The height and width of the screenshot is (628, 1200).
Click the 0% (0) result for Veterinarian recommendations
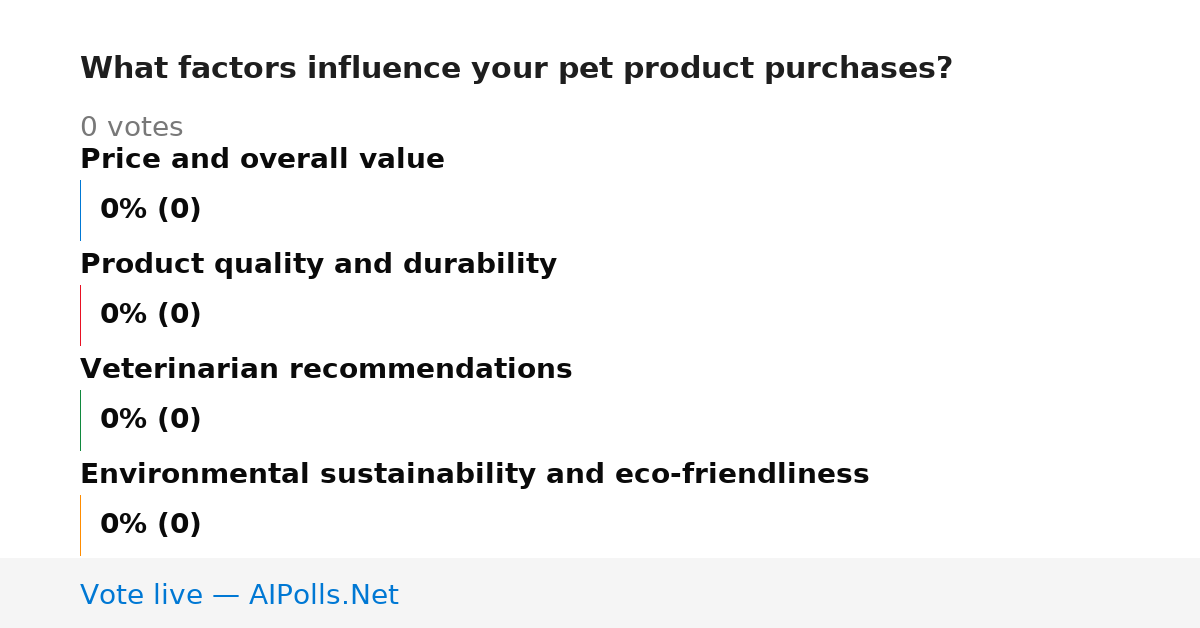(x=150, y=419)
